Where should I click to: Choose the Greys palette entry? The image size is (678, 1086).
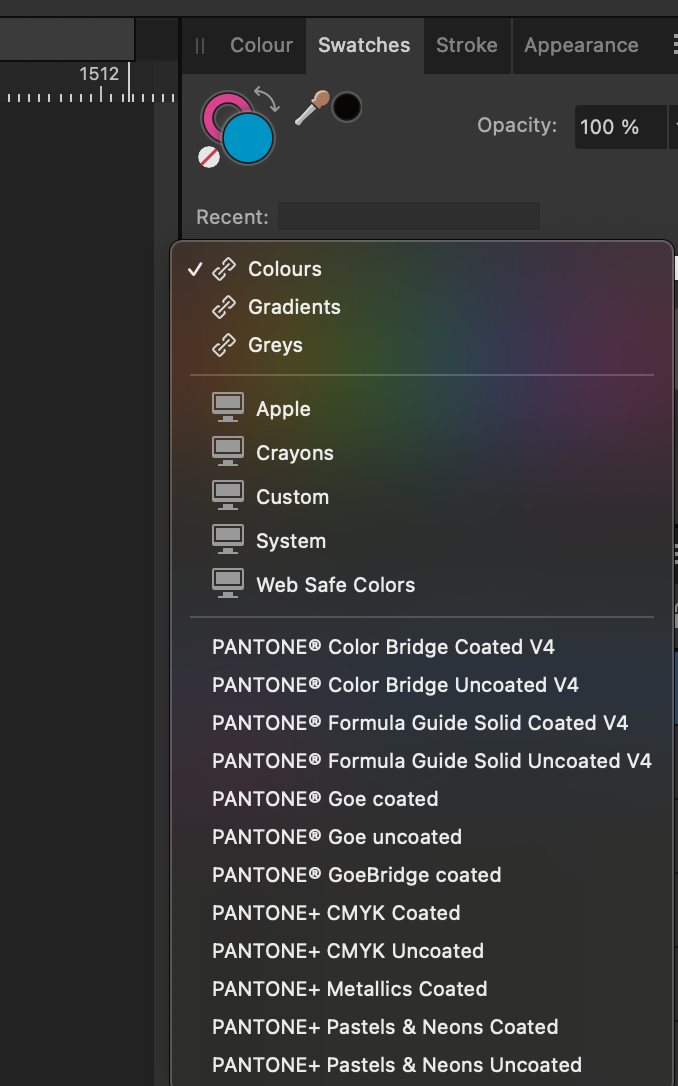point(275,345)
